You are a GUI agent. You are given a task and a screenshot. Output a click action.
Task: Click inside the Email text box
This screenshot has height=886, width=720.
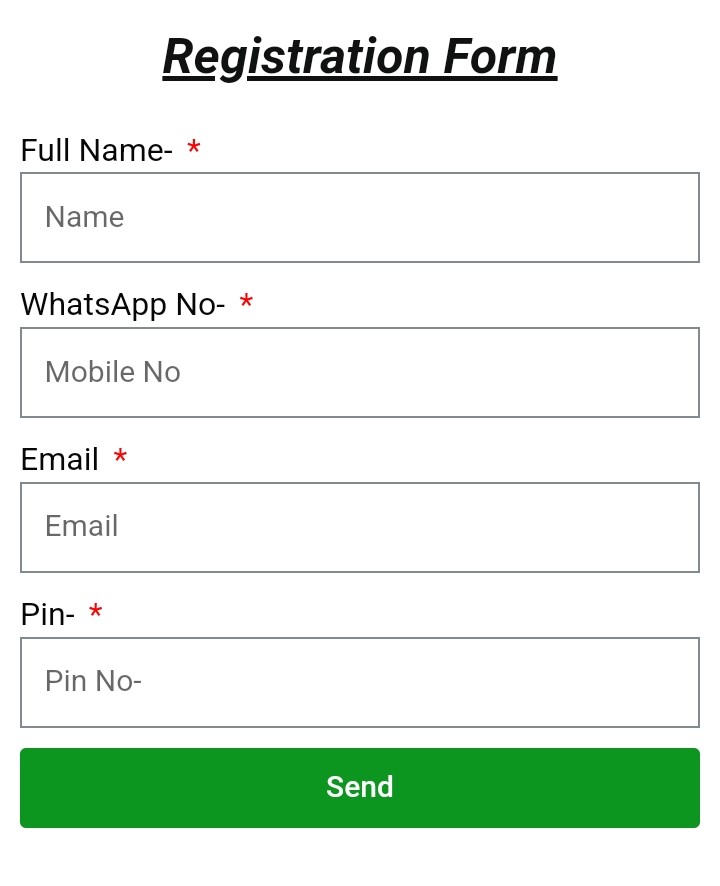pos(360,527)
